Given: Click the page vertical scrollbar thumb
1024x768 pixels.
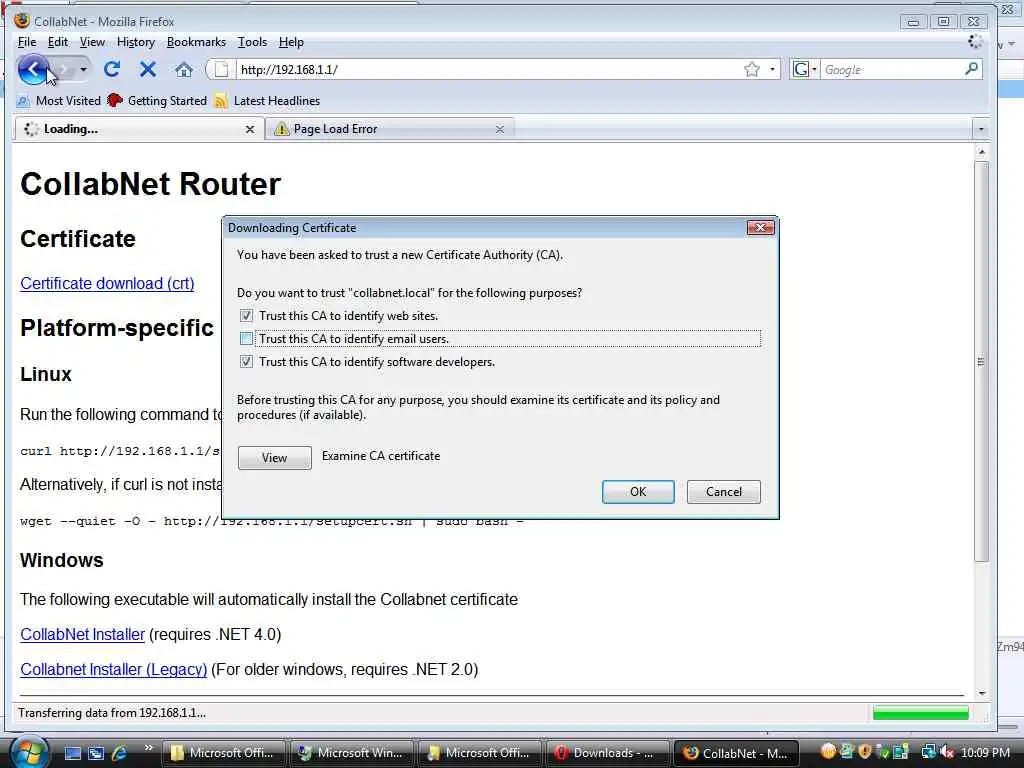Looking at the screenshot, I should click(x=981, y=360).
